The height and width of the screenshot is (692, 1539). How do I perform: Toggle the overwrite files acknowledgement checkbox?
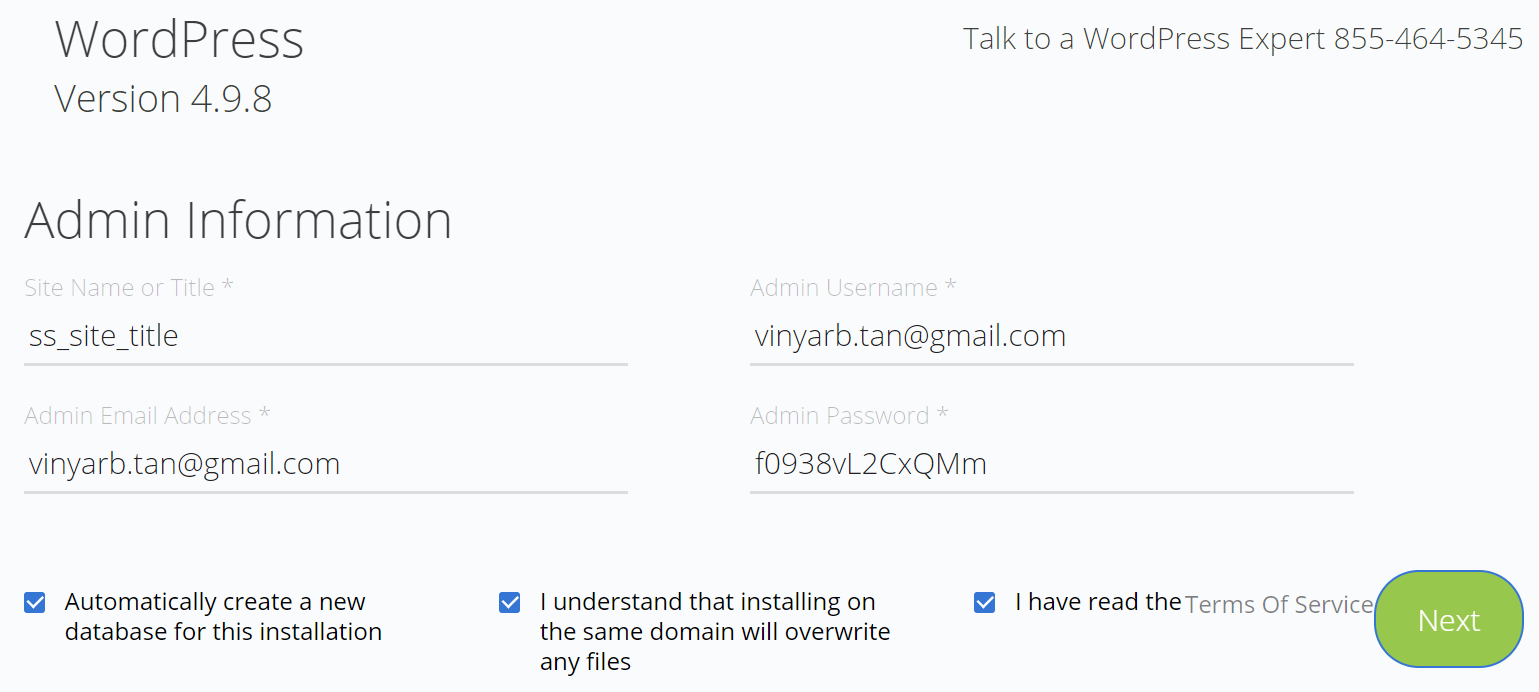[x=510, y=603]
